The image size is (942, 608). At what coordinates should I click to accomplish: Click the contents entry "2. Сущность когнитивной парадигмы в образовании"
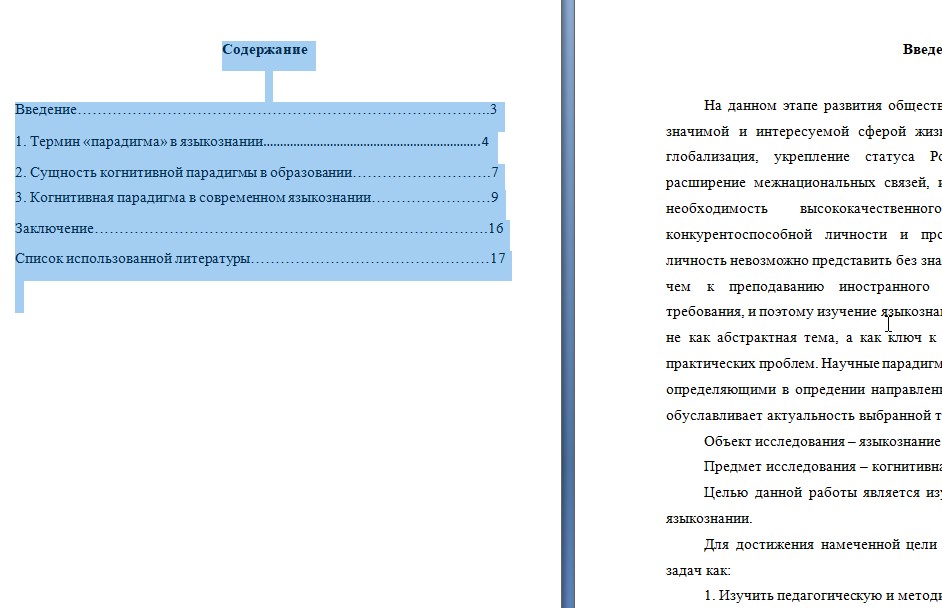(x=184, y=173)
